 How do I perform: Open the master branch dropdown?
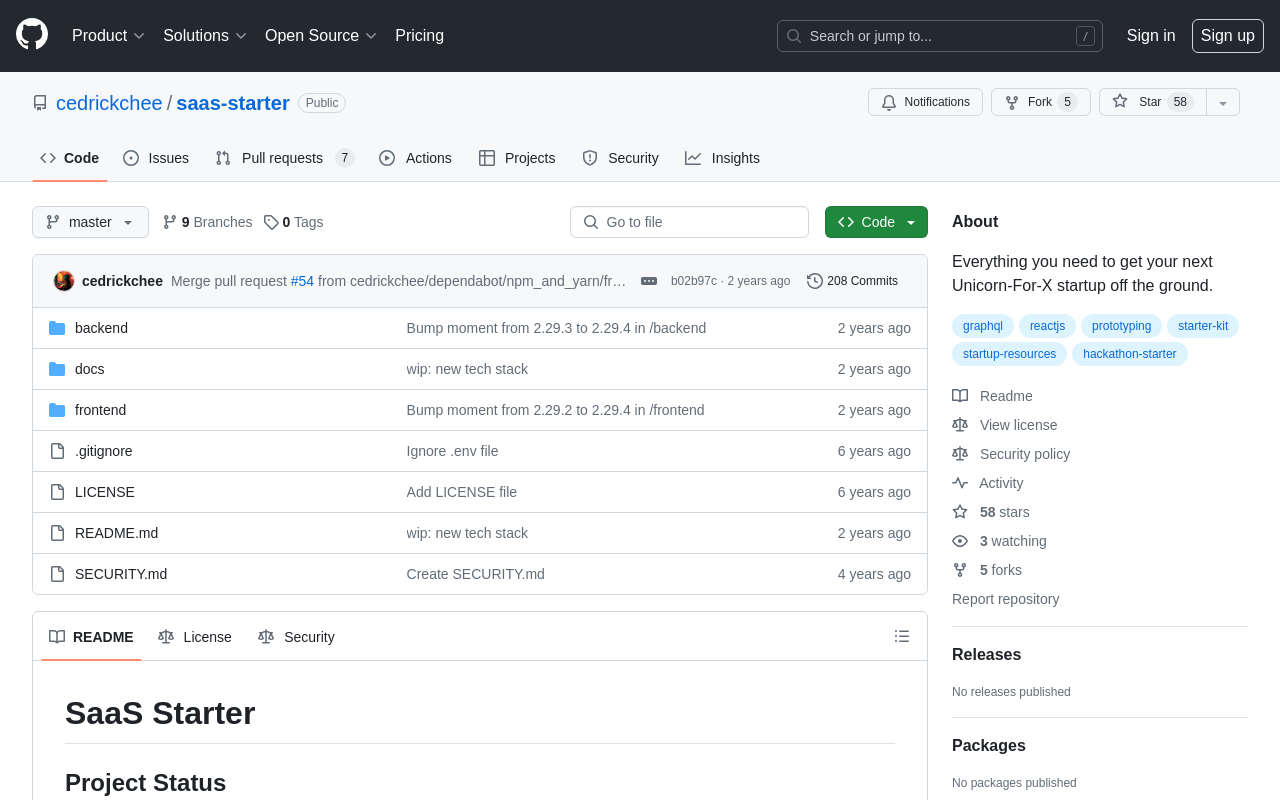pos(90,222)
